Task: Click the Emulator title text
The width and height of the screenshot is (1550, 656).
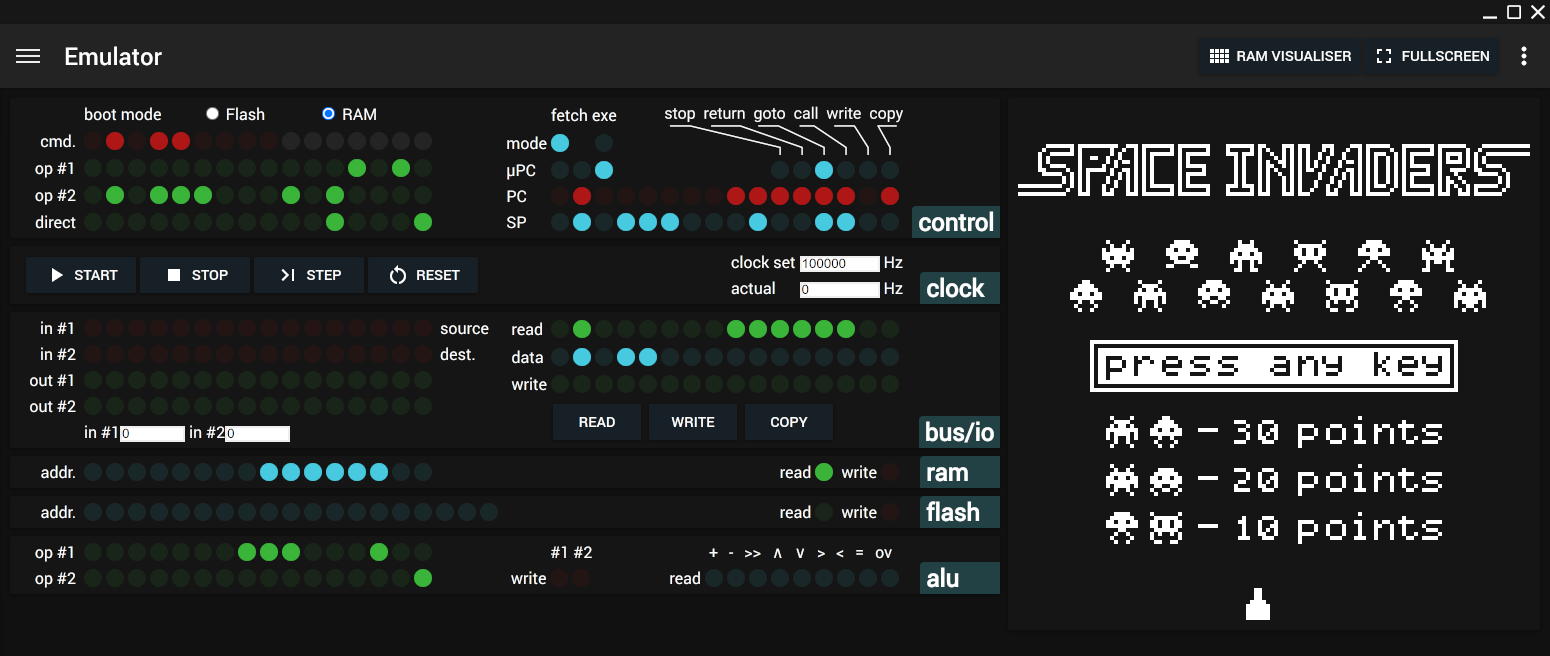Action: click(x=113, y=57)
